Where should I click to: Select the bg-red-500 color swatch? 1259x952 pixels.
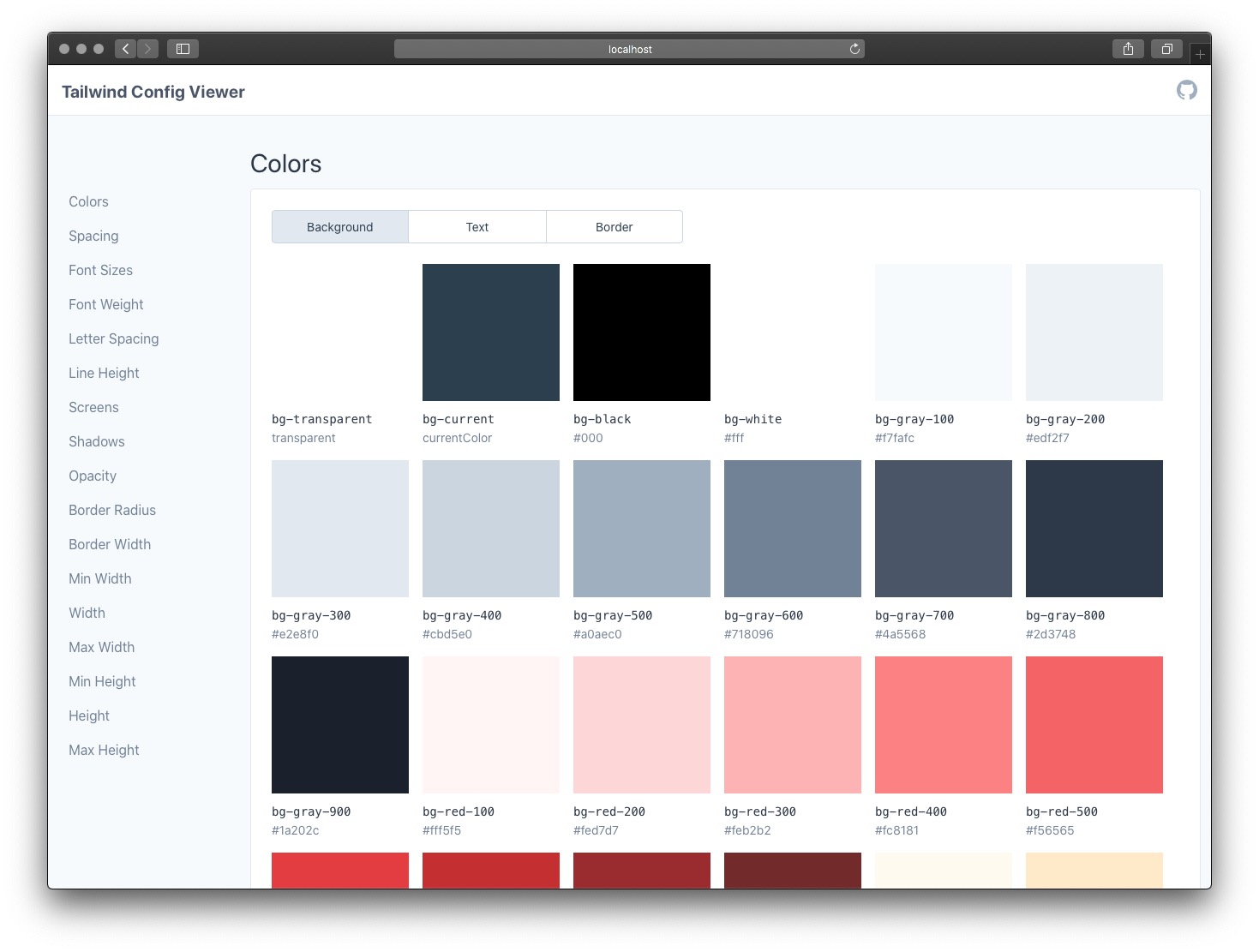[x=1094, y=724]
